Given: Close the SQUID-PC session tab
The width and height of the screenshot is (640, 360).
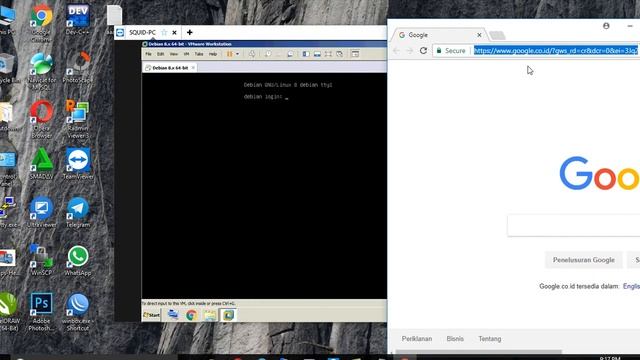Looking at the screenshot, I should pos(174,33).
